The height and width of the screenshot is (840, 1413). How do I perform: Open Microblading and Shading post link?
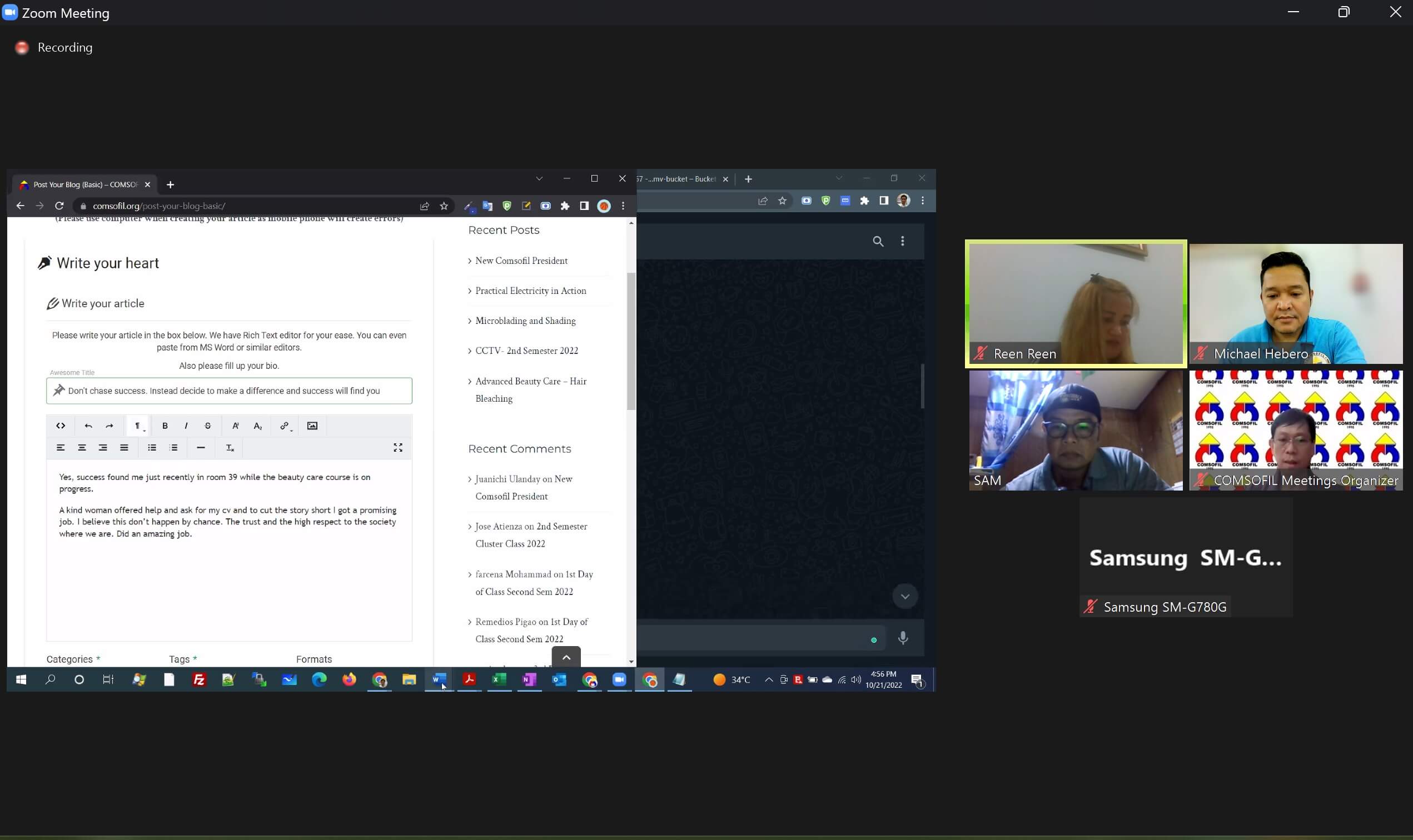(525, 321)
